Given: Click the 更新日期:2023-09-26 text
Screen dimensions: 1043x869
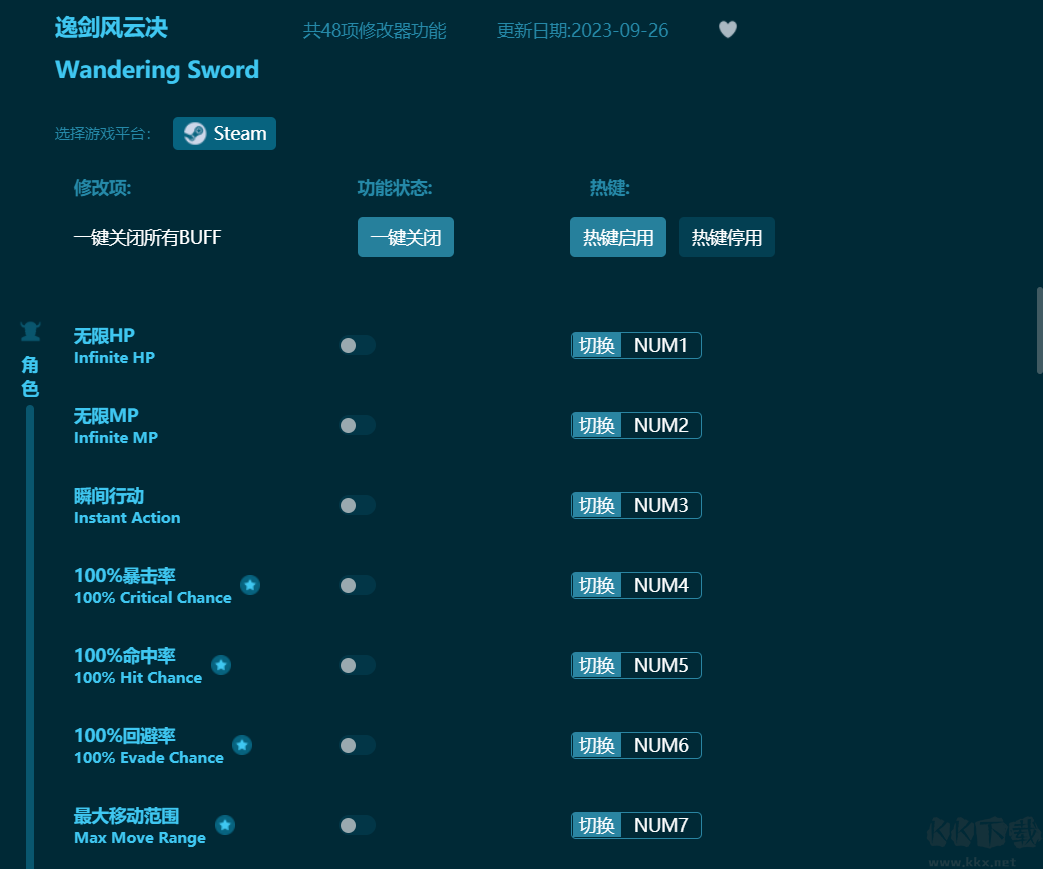Looking at the screenshot, I should pos(583,31).
